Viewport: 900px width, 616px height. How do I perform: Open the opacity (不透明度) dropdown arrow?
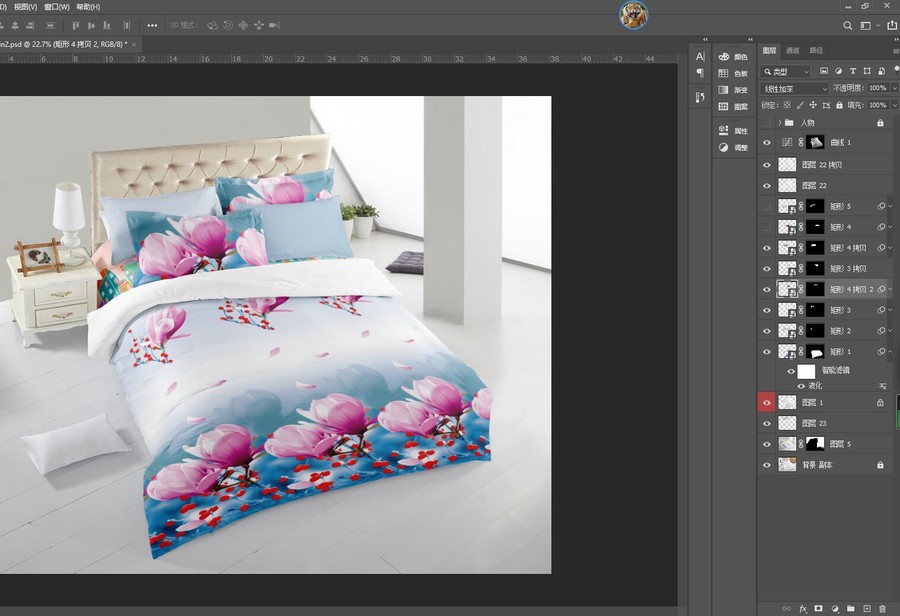click(x=894, y=88)
